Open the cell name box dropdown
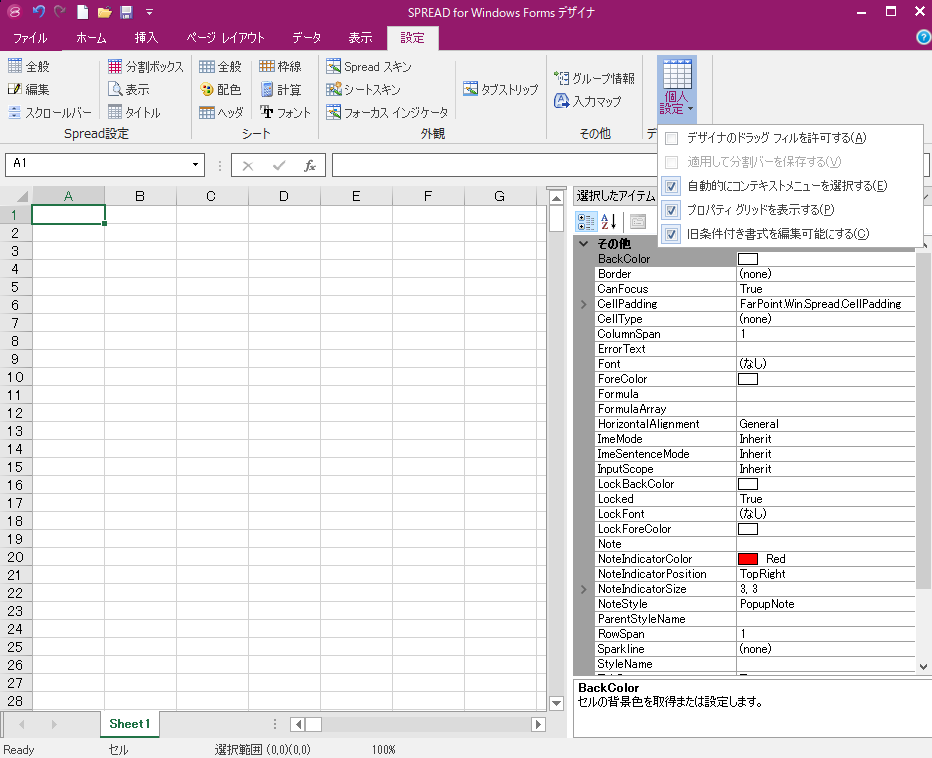 (x=196, y=165)
